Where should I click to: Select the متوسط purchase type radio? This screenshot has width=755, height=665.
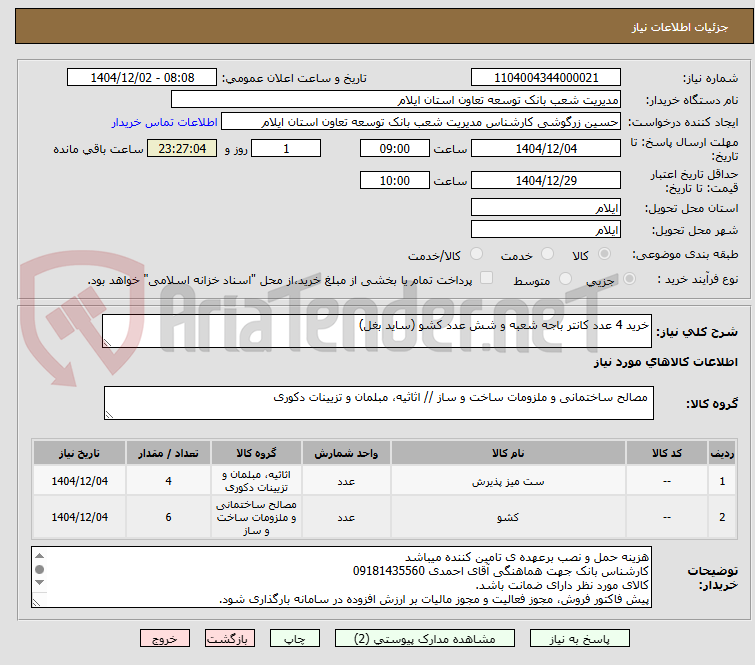click(565, 278)
